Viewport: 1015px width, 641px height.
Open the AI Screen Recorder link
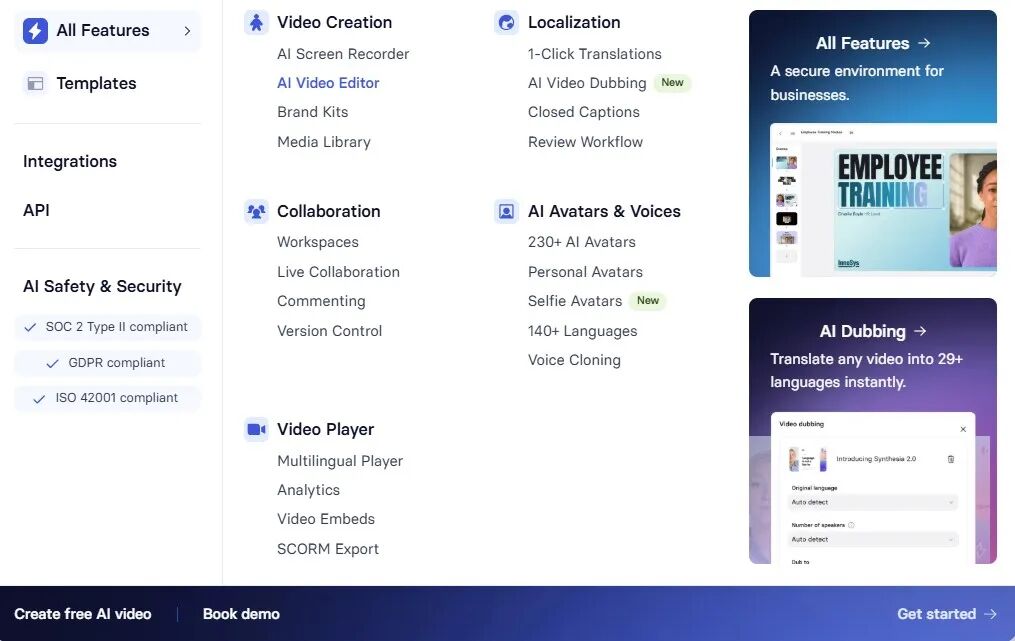tap(343, 54)
